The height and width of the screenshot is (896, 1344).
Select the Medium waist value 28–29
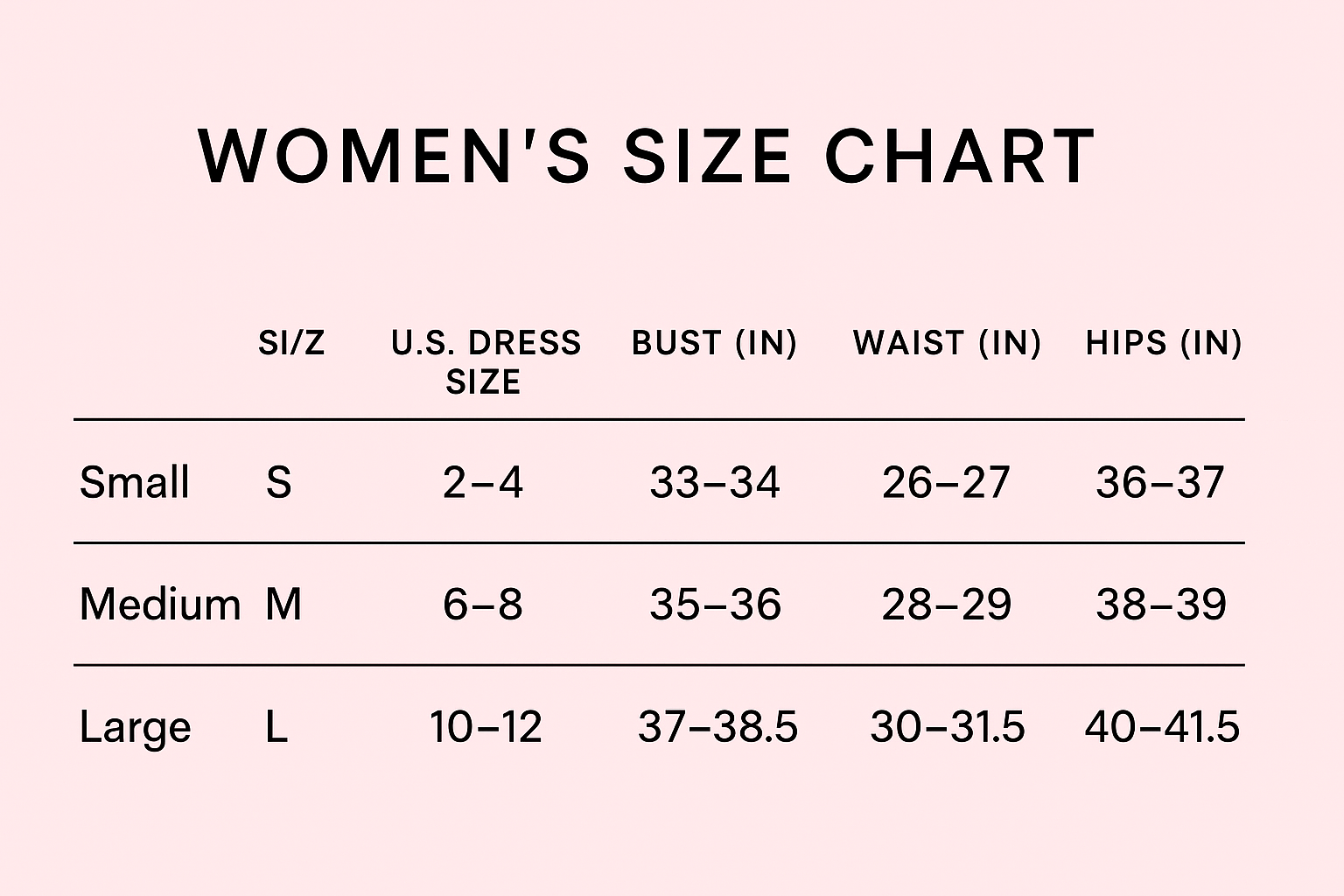[x=947, y=604]
